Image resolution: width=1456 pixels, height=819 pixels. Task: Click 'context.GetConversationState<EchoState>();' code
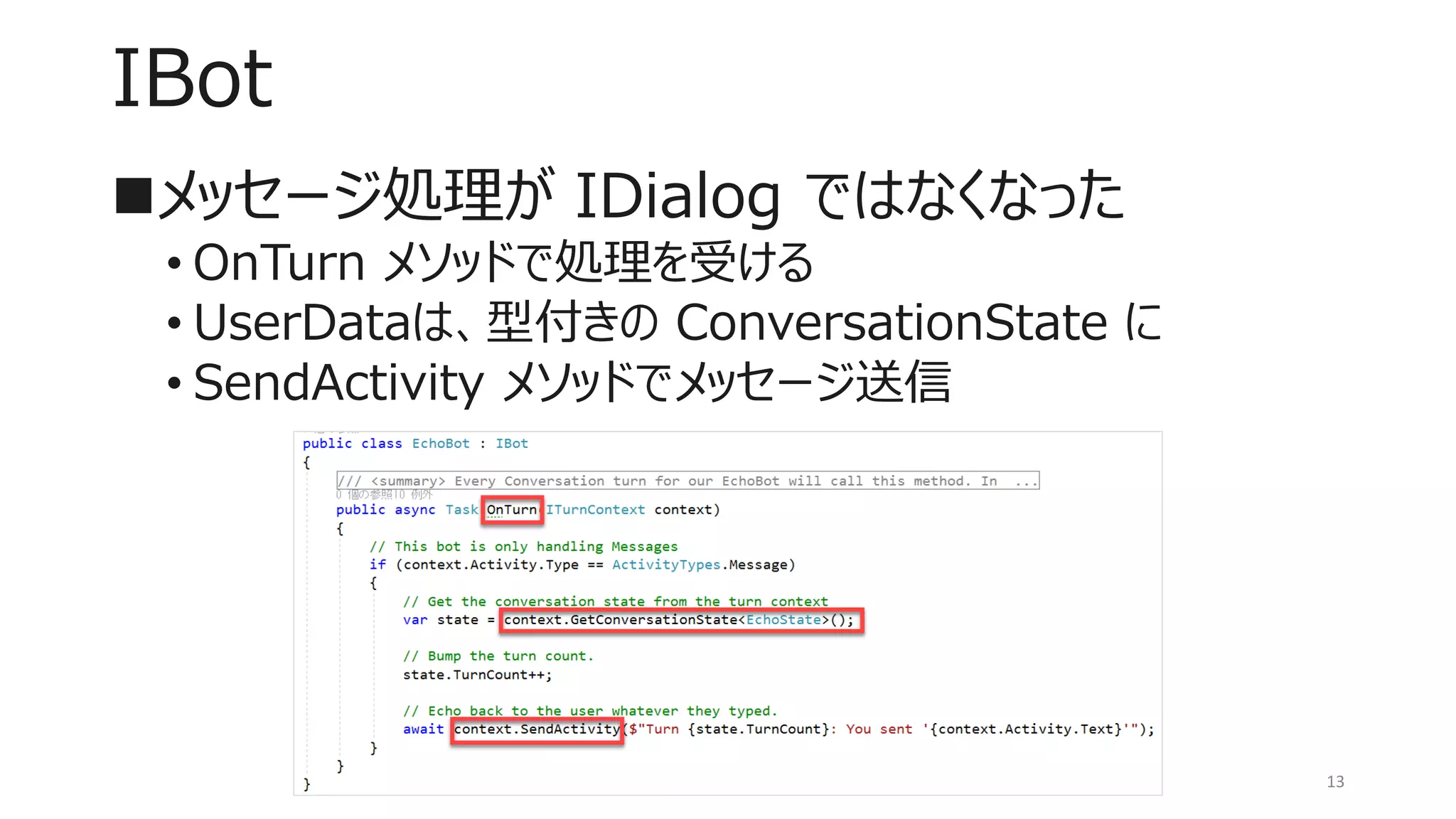click(x=679, y=620)
